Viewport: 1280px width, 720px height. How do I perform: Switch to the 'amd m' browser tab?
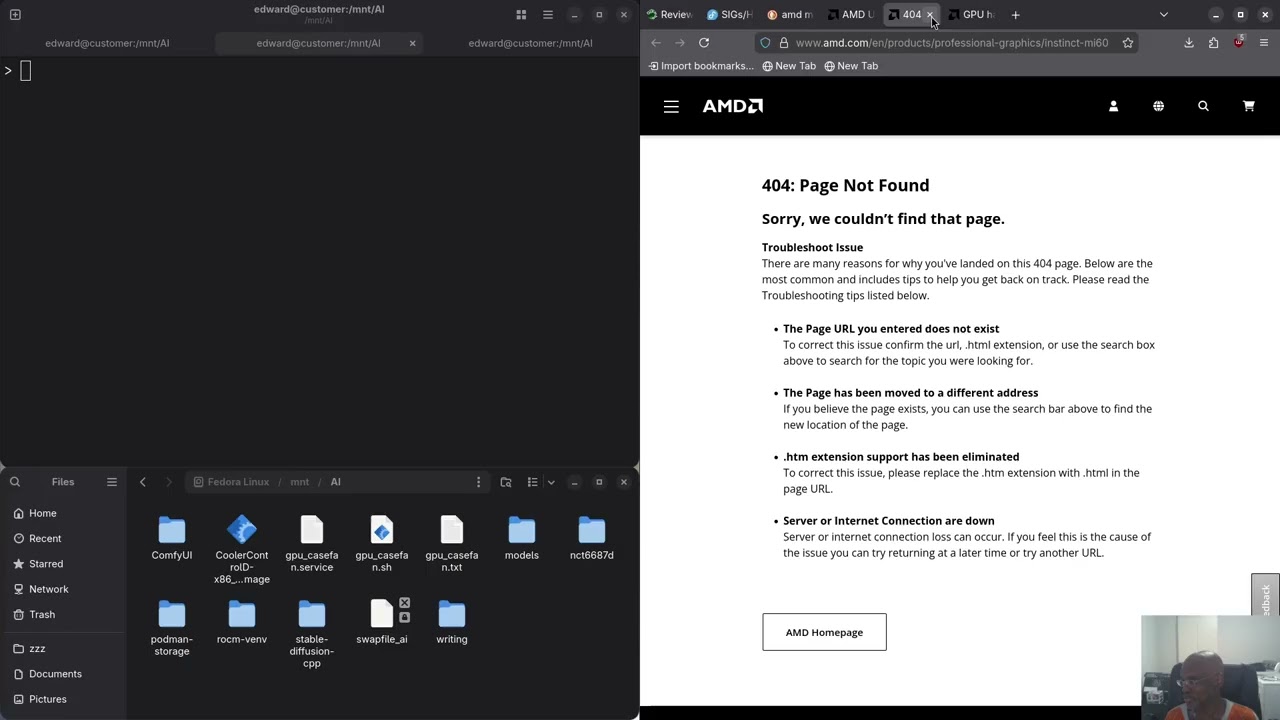tap(790, 15)
